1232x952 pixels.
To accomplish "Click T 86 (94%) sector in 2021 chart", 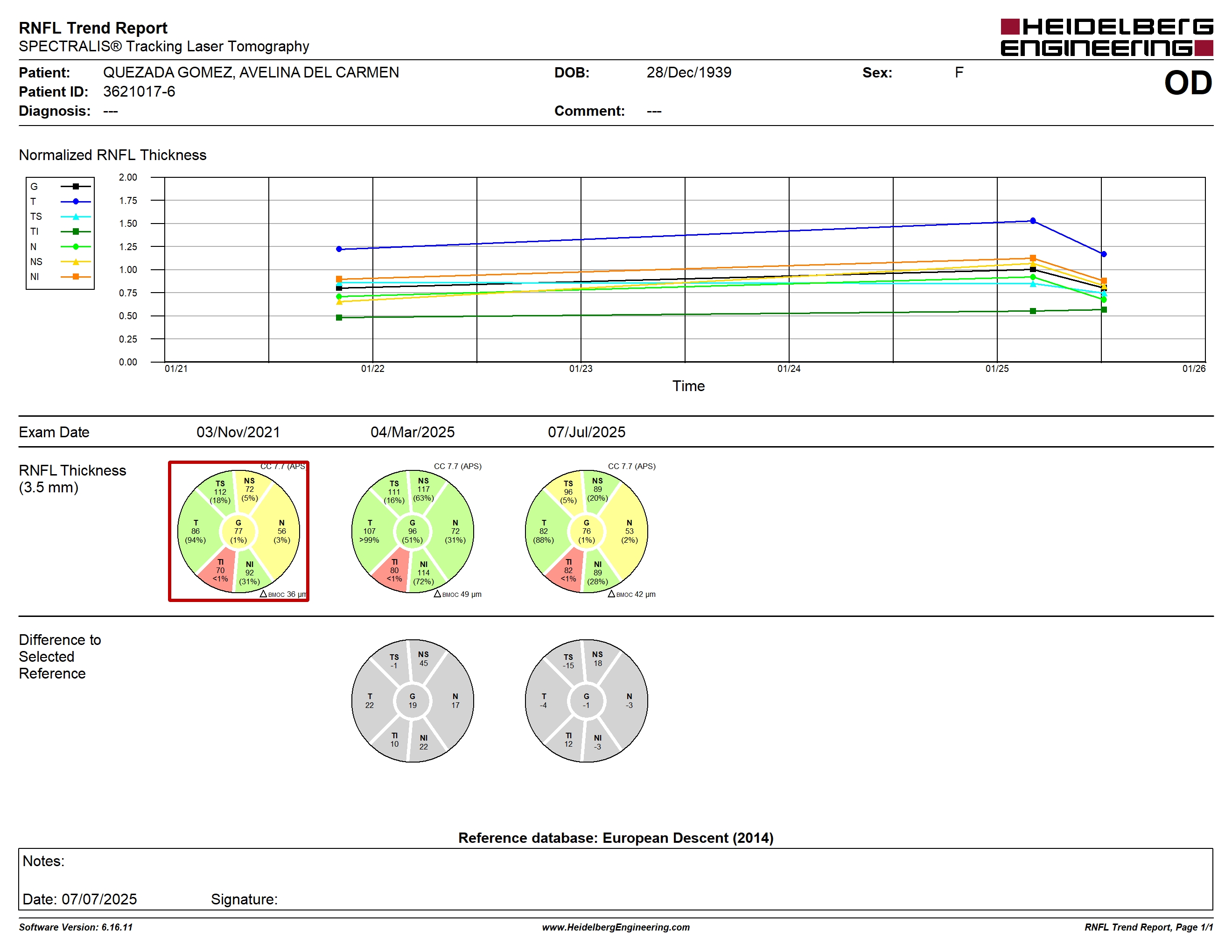I will (x=196, y=531).
